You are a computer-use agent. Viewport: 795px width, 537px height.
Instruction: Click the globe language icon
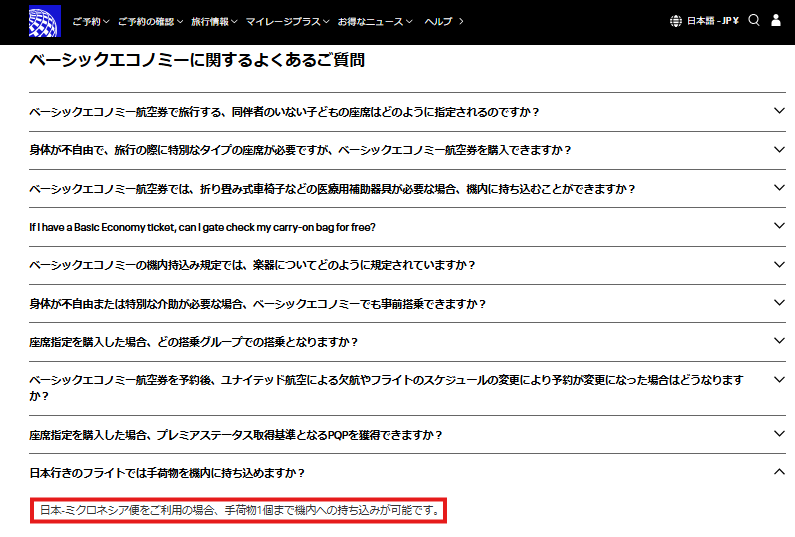676,21
